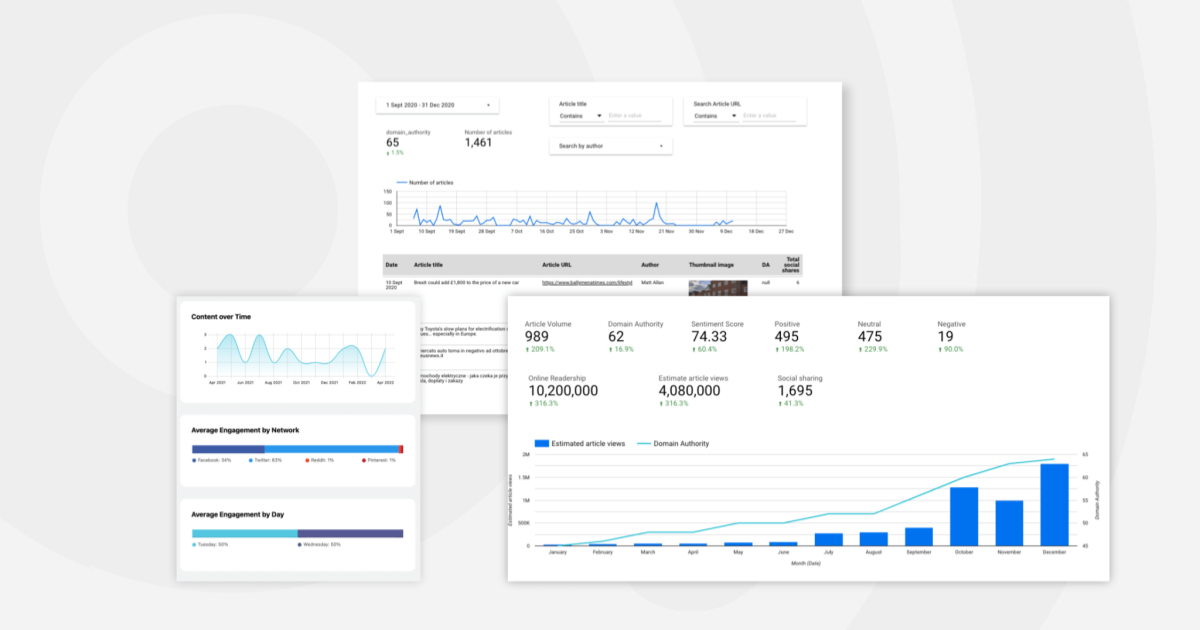Select the Twitter legend marker
The image size is (1200, 630).
(x=251, y=460)
